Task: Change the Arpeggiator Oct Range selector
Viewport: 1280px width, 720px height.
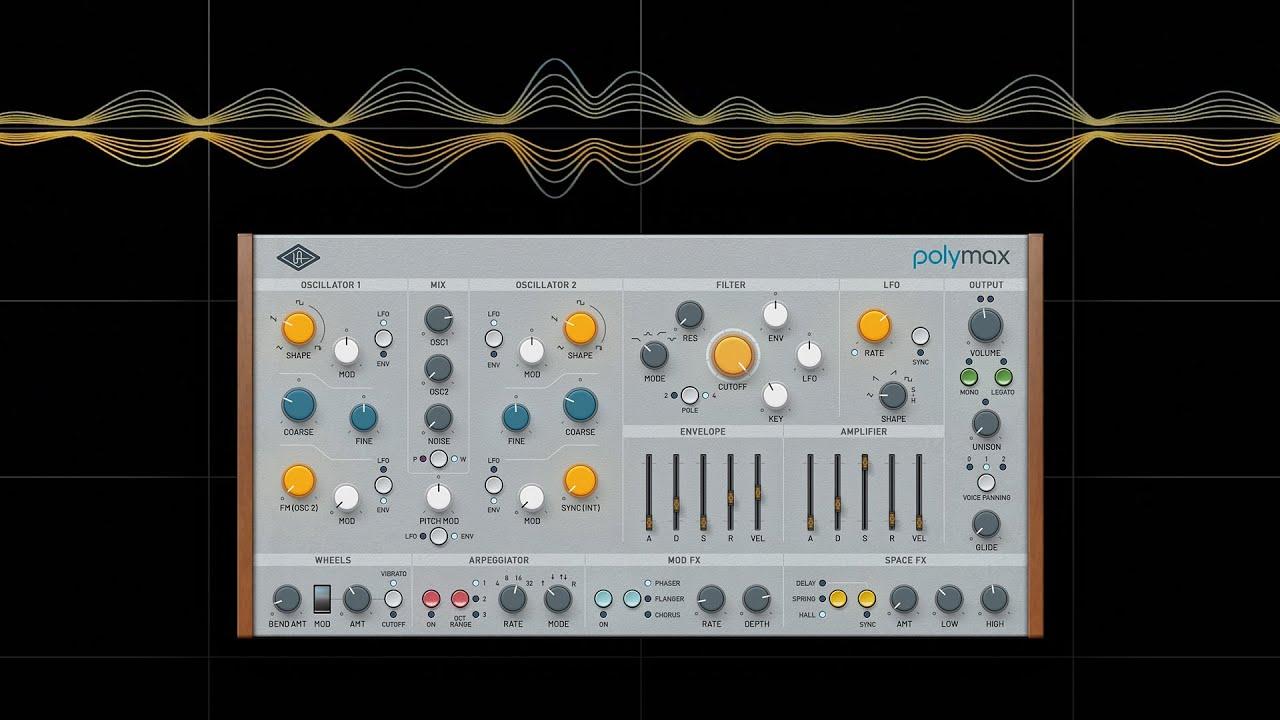Action: pos(460,599)
